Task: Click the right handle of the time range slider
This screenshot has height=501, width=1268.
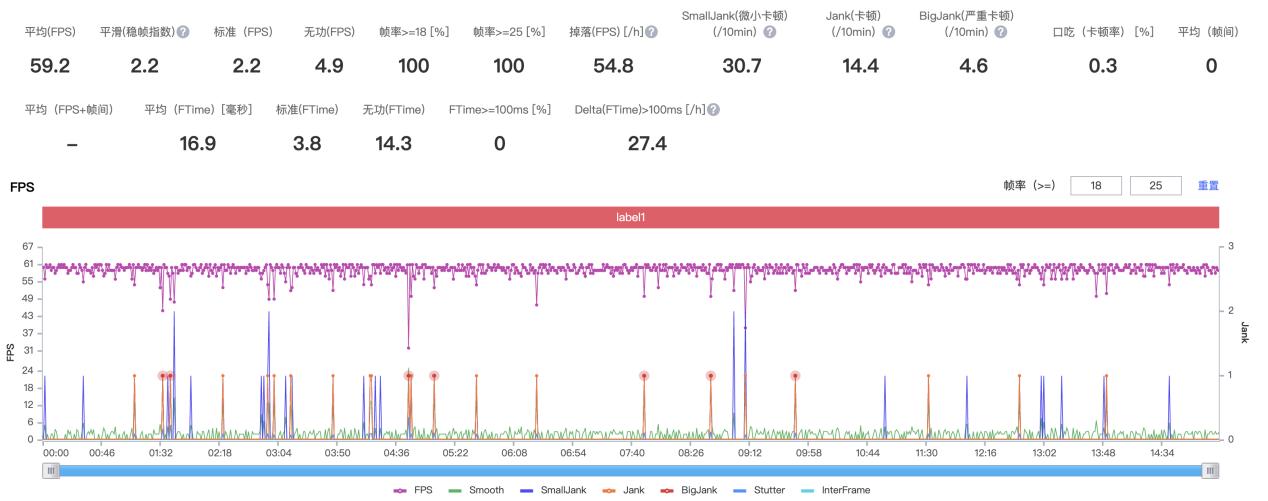Action: [x=1210, y=470]
